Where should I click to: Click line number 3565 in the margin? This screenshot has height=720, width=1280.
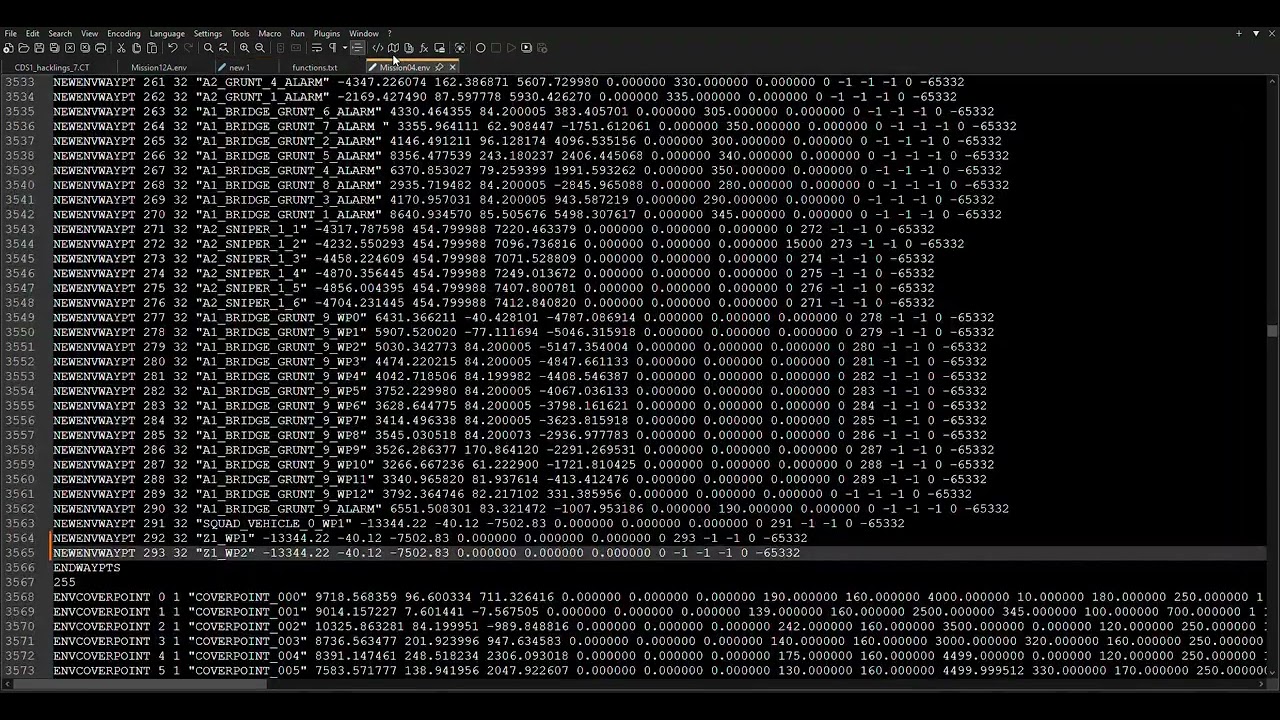[20, 553]
